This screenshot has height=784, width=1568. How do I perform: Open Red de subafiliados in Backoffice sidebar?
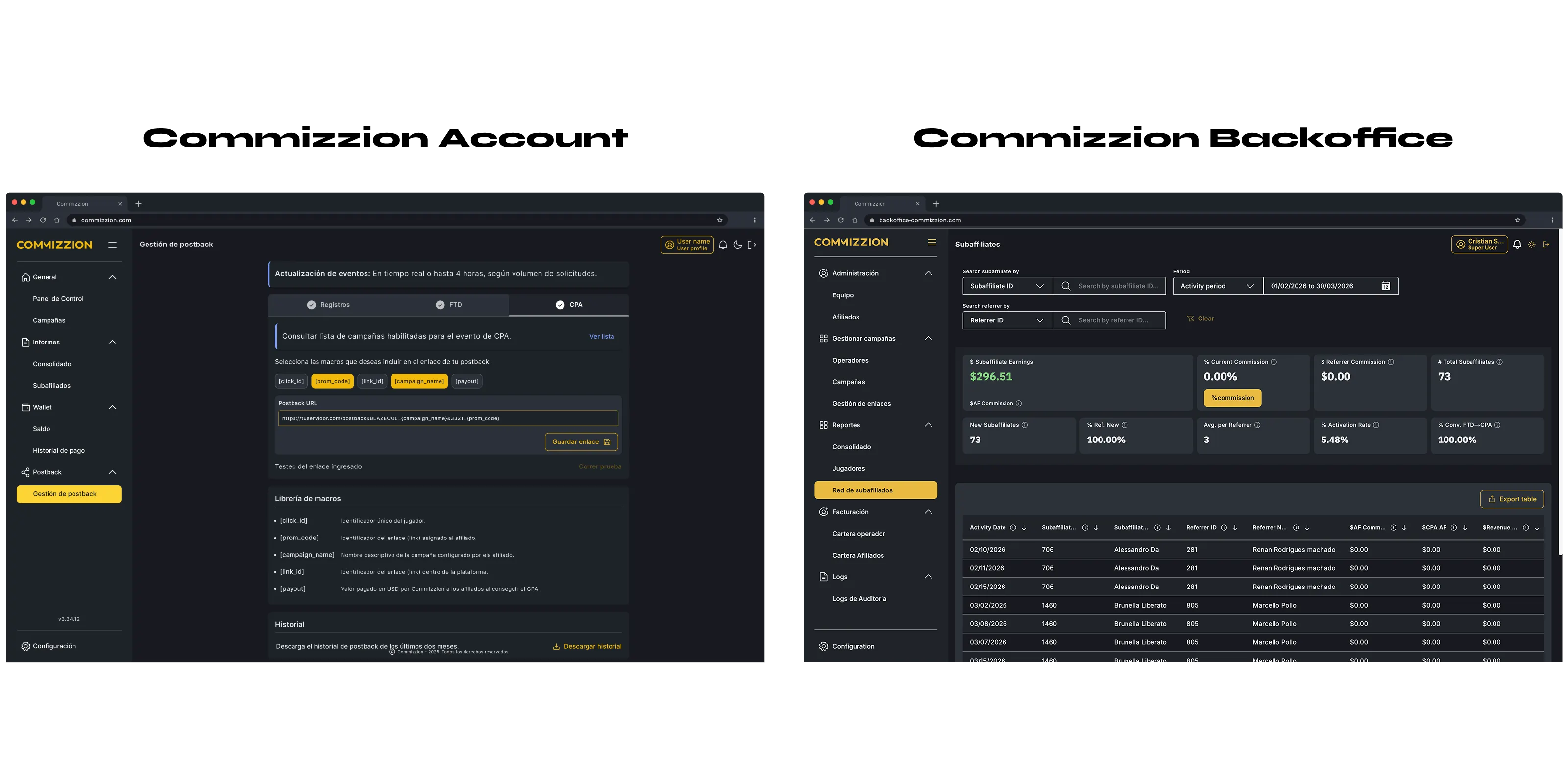[x=875, y=490]
